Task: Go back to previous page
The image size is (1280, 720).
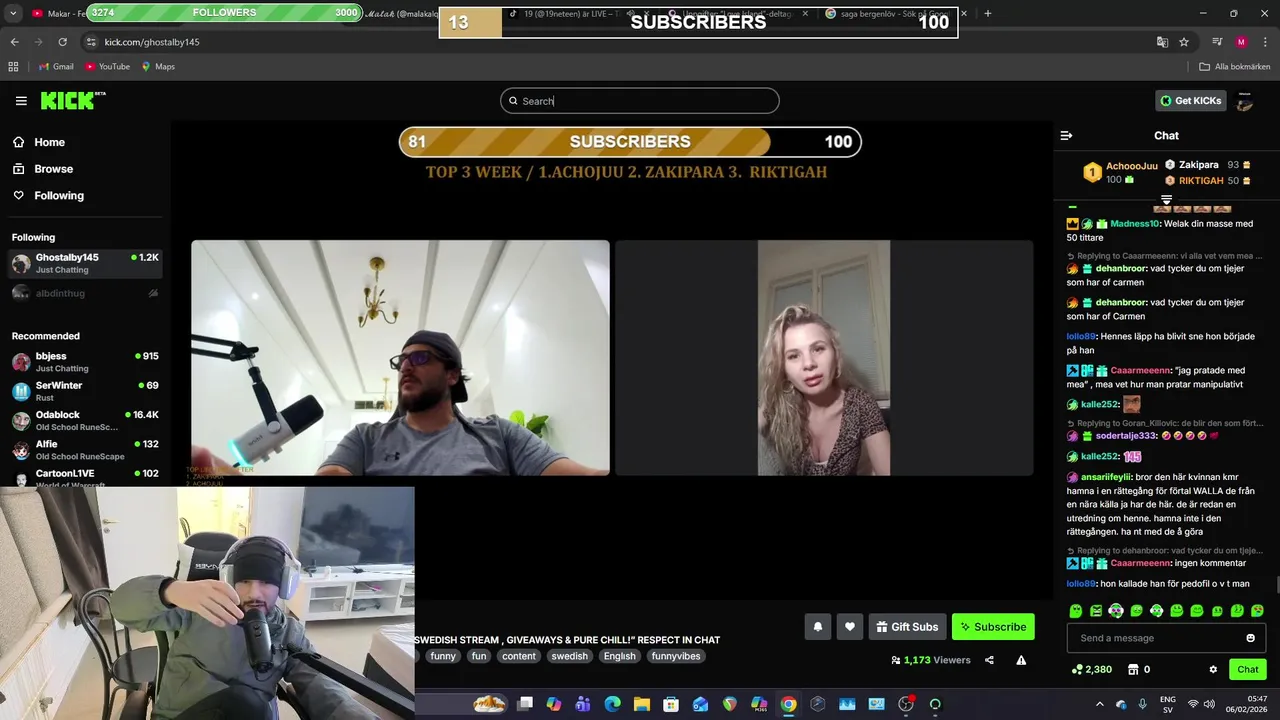Action: [14, 42]
